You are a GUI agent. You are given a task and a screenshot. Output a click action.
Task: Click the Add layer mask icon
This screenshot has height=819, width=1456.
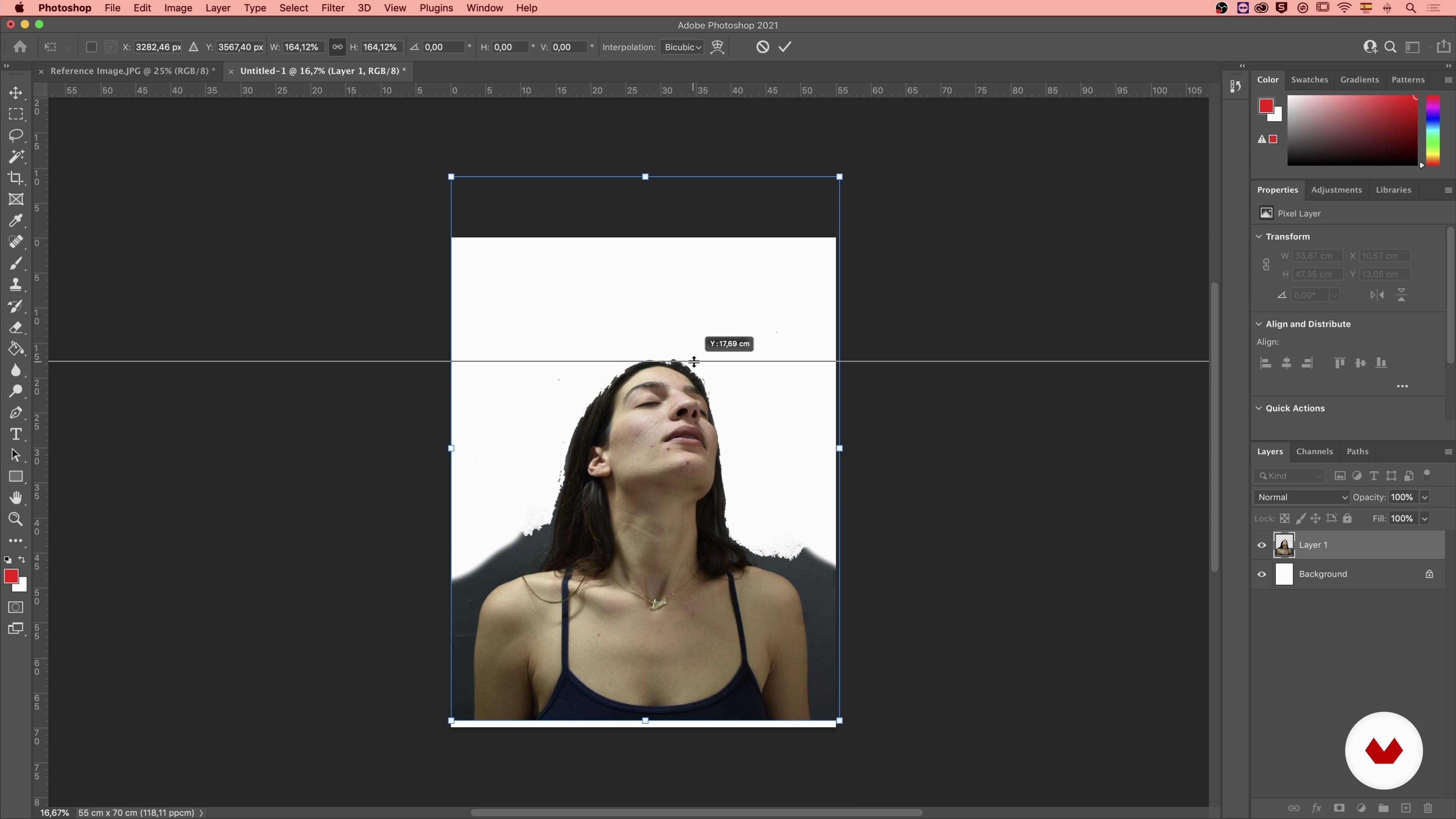coord(1339,808)
